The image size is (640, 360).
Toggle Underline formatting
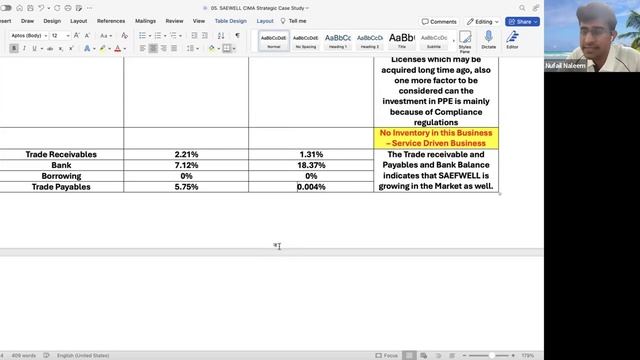(34, 49)
